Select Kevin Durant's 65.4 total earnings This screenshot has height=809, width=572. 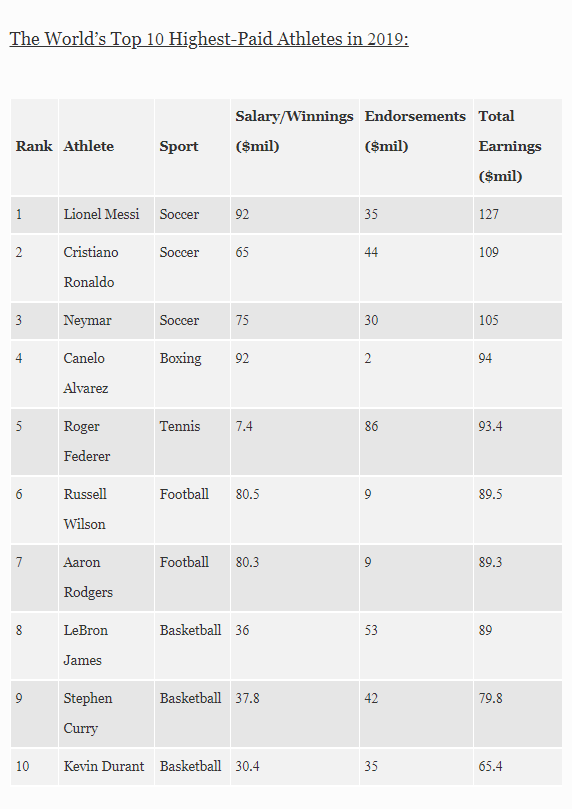pos(490,766)
